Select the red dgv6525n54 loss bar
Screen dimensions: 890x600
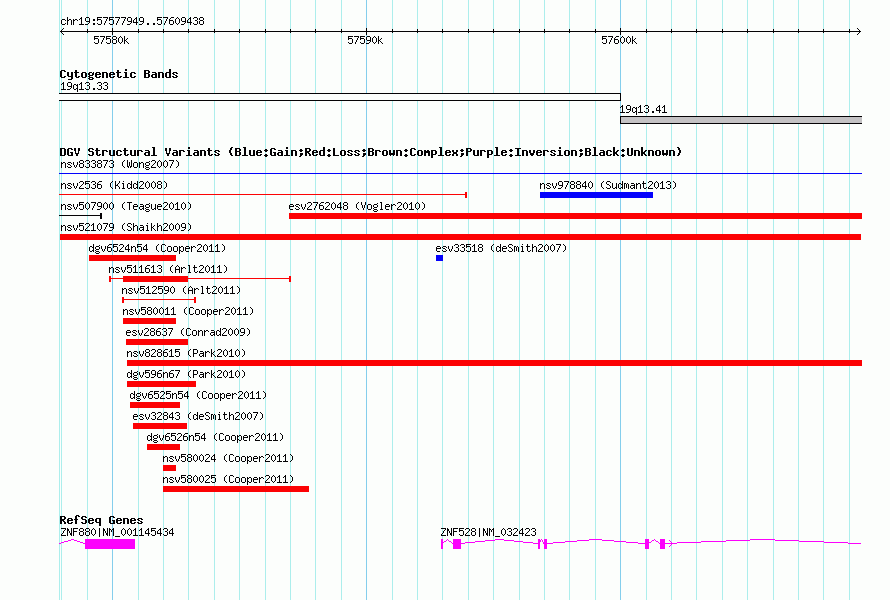click(x=155, y=405)
